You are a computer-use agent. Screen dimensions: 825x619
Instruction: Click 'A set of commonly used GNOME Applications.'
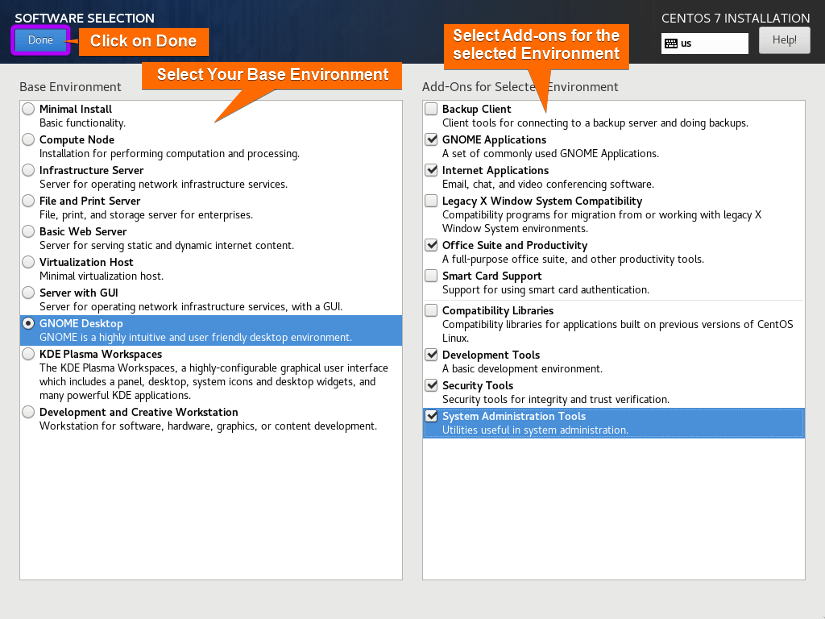click(550, 153)
